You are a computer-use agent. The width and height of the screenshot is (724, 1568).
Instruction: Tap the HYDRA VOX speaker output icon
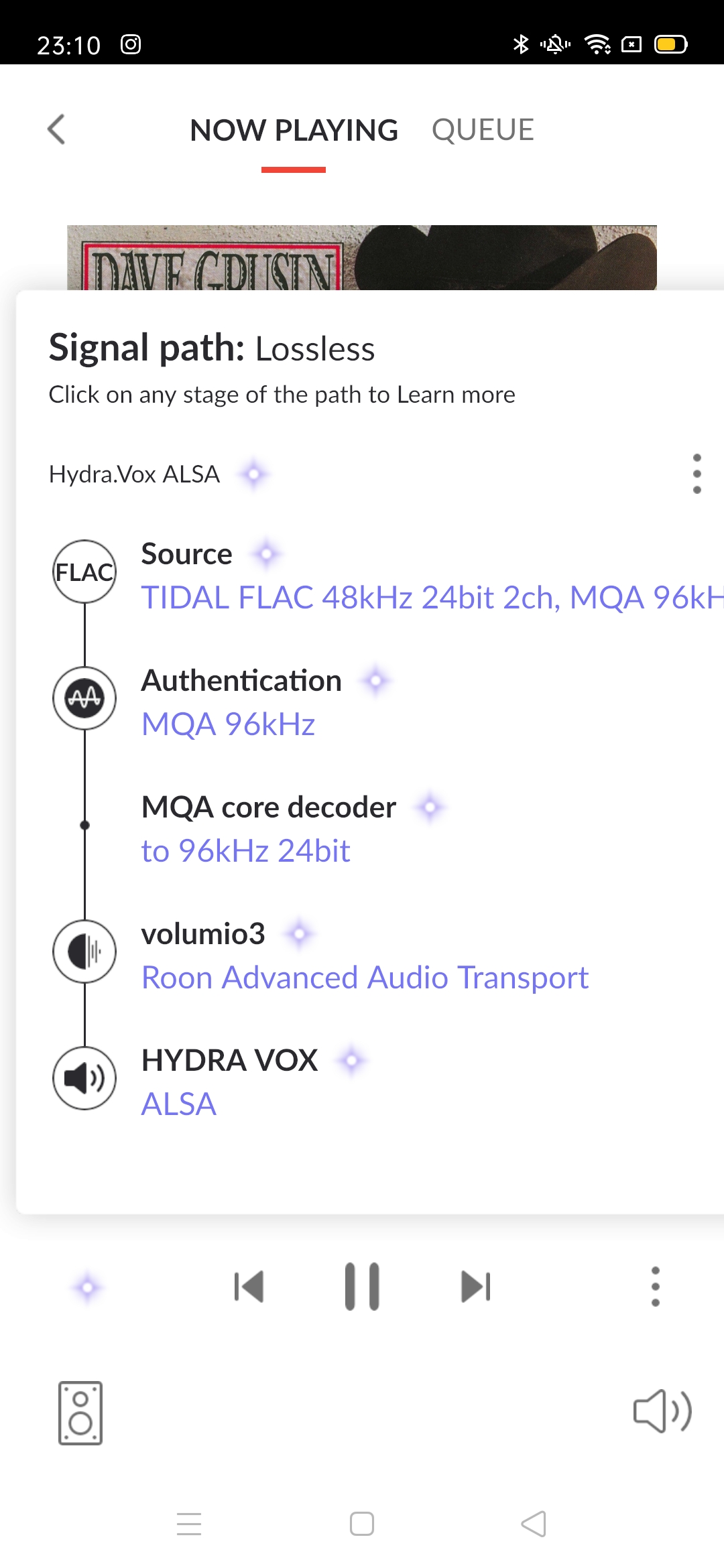pos(84,1078)
